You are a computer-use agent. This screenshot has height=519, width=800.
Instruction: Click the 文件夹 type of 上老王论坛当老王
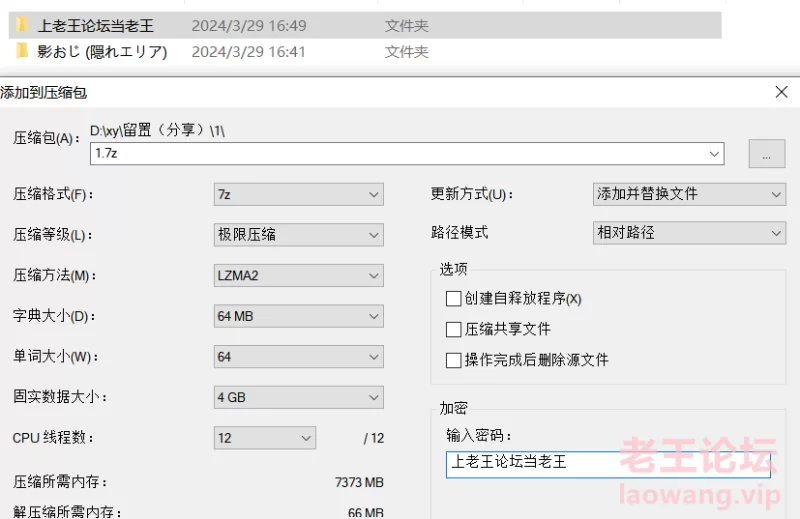coord(407,26)
